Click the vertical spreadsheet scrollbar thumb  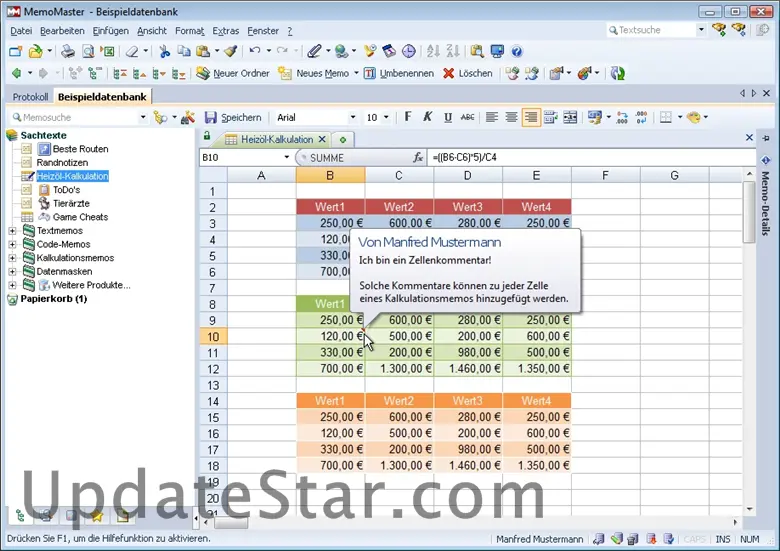(749, 212)
